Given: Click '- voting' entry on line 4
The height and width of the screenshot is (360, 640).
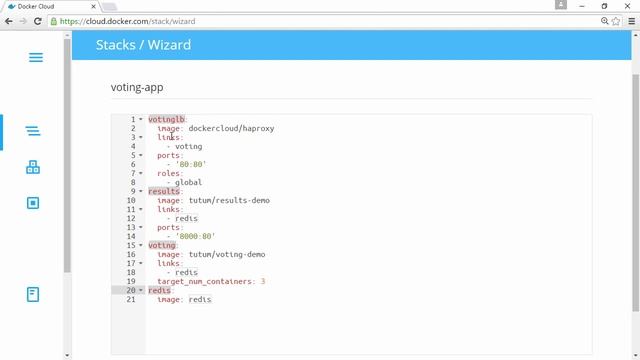Looking at the screenshot, I should (184, 146).
